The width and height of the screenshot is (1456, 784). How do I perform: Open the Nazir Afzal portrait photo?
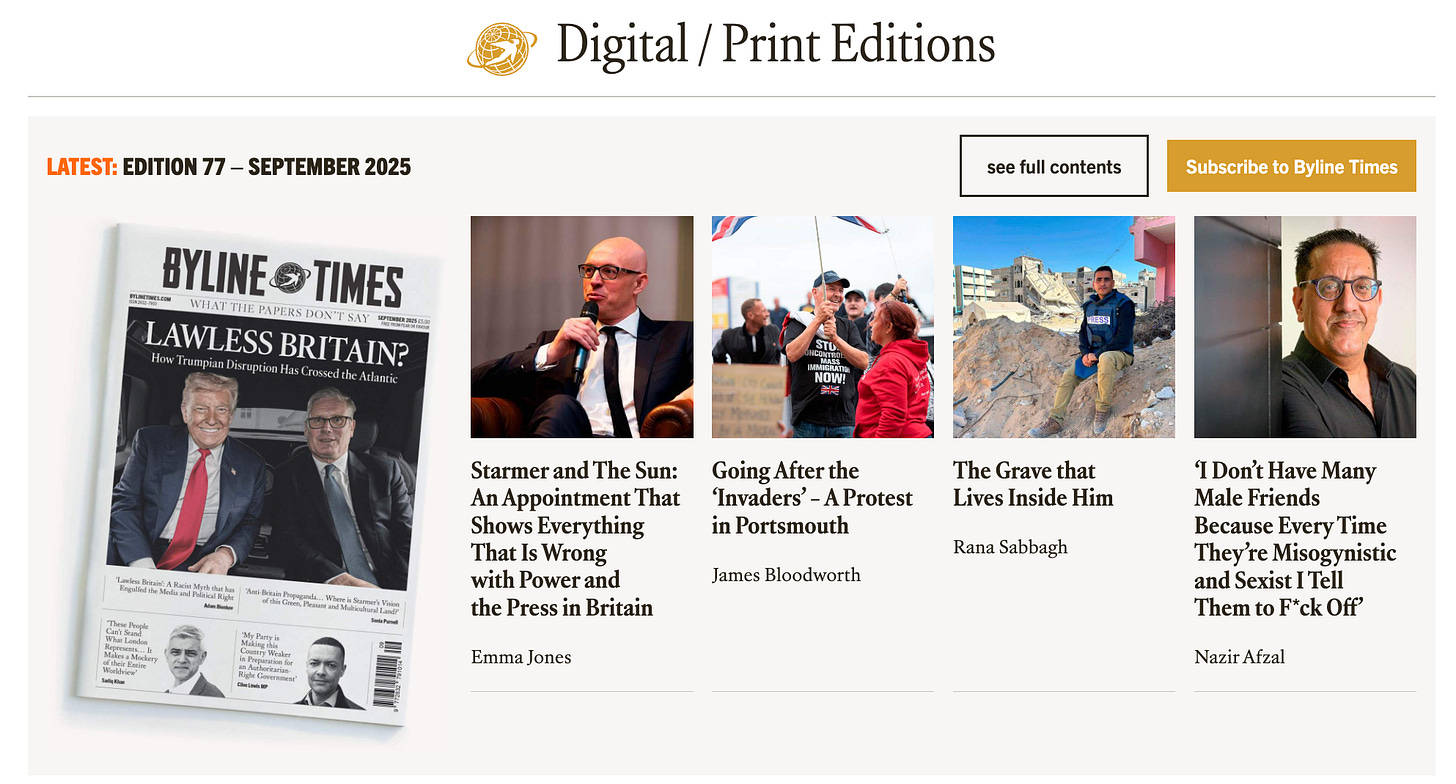pyautogui.click(x=1305, y=327)
